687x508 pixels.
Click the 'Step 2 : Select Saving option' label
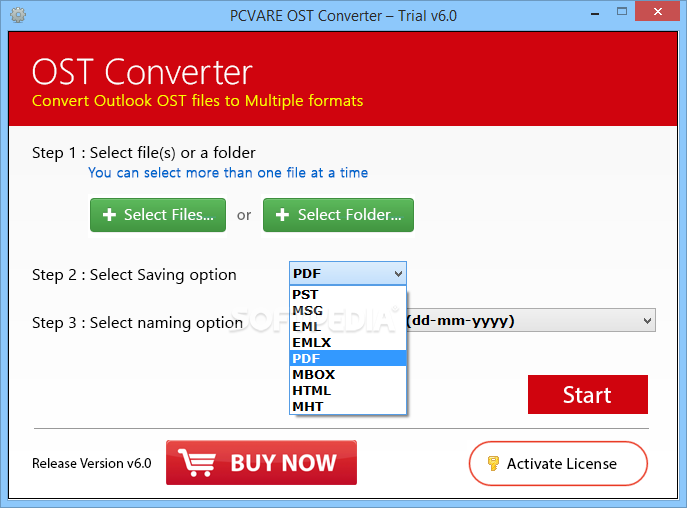point(134,275)
